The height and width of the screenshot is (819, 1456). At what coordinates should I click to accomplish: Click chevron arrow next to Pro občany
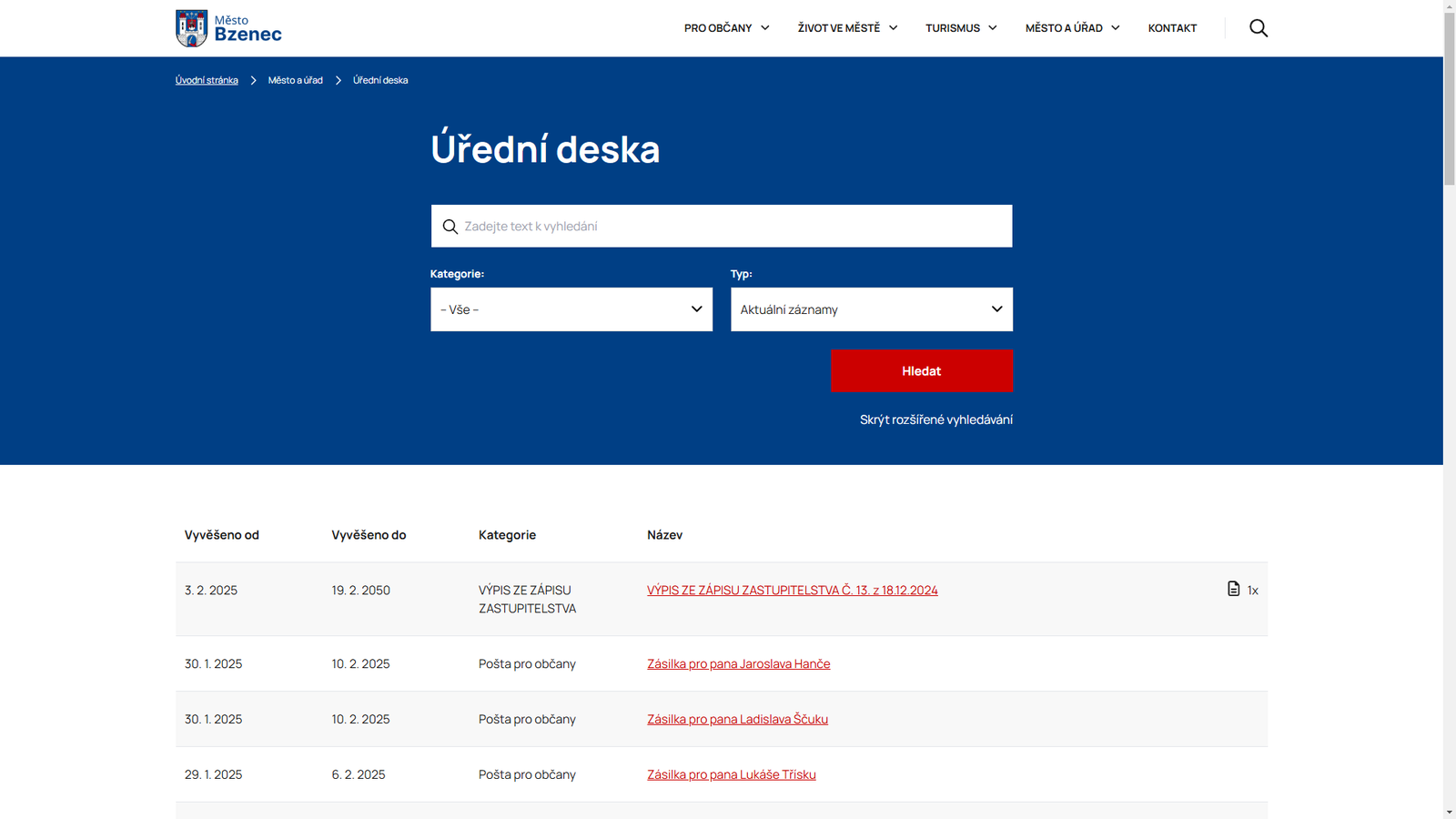click(765, 28)
